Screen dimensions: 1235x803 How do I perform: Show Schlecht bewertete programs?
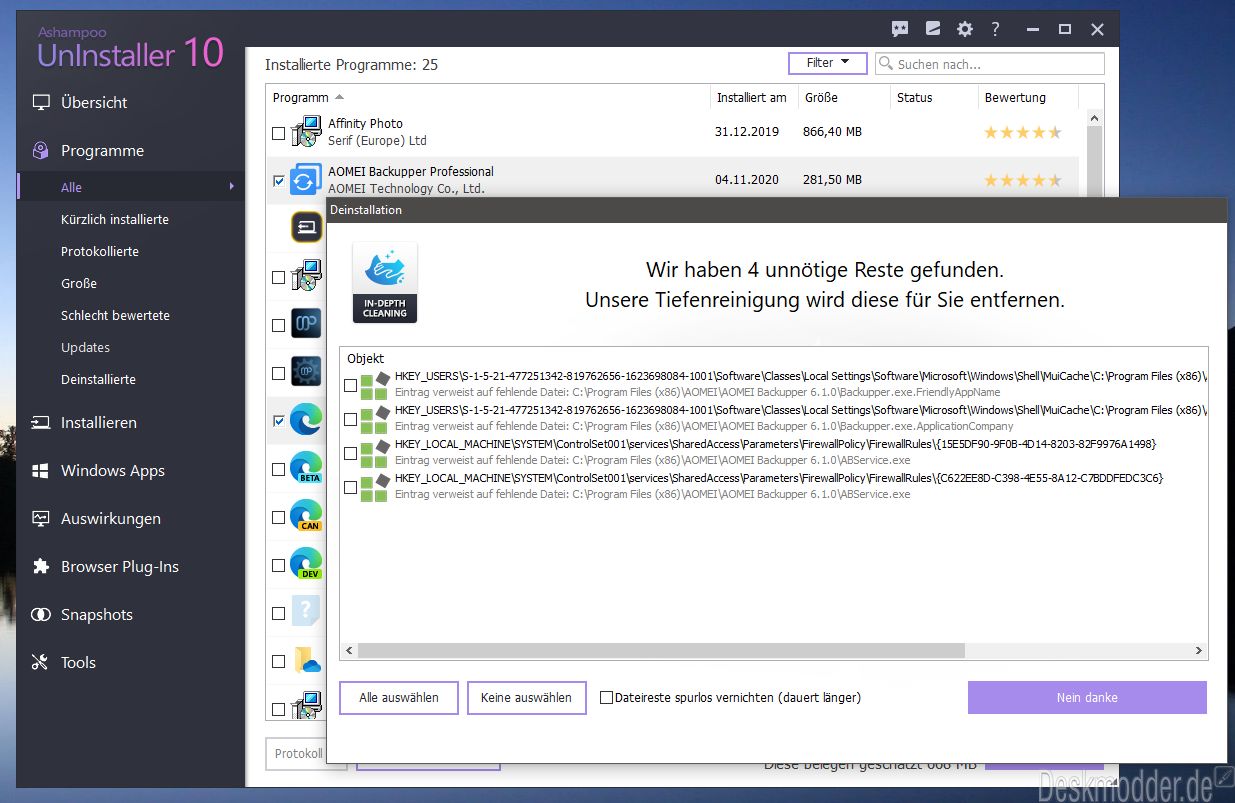[x=115, y=315]
